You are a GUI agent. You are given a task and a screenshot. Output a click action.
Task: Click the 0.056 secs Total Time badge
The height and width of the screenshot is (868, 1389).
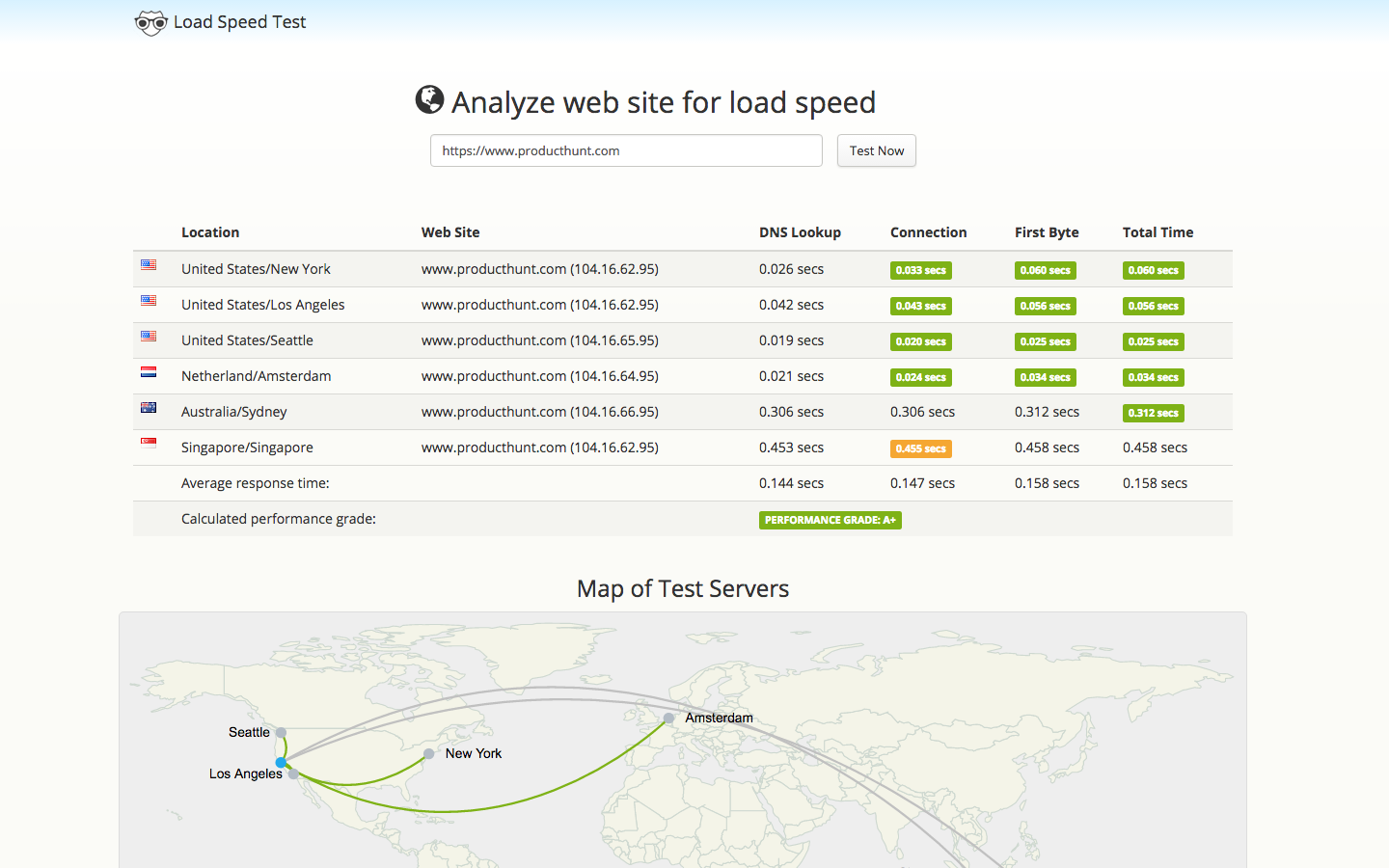point(1154,306)
